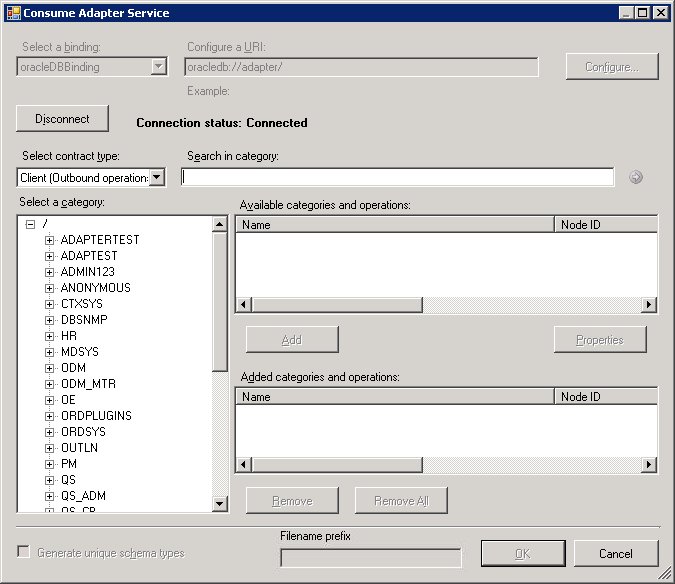This screenshot has height=584, width=675.
Task: Sort Added list by Node ID header
Action: coord(606,396)
